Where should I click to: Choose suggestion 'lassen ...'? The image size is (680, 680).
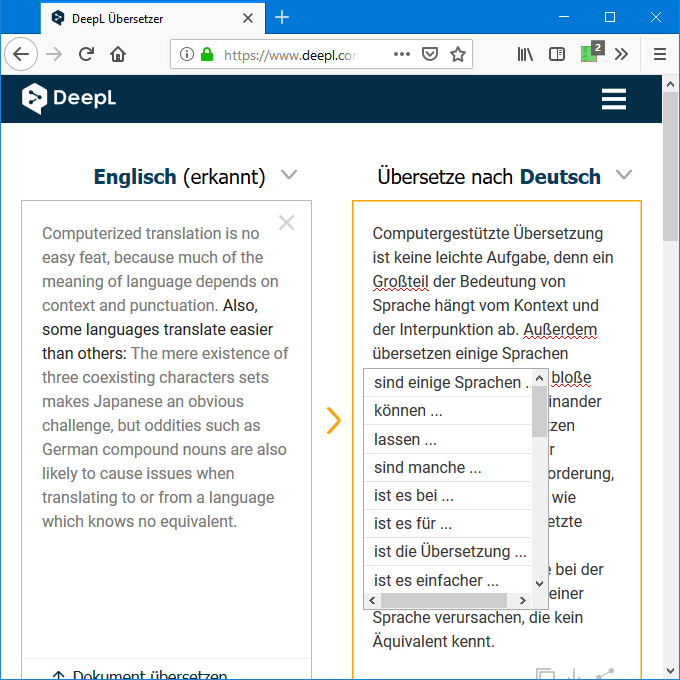[448, 439]
